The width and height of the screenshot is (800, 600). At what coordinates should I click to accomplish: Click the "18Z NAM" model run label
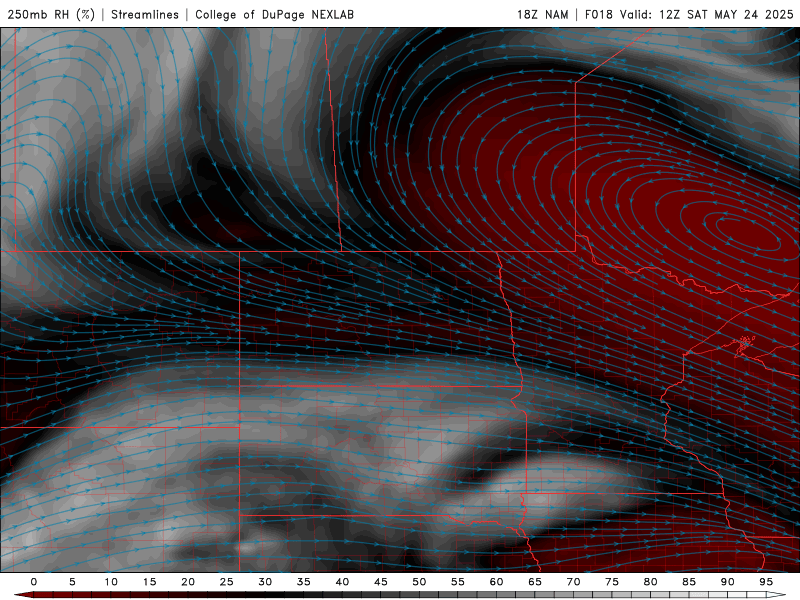(542, 14)
